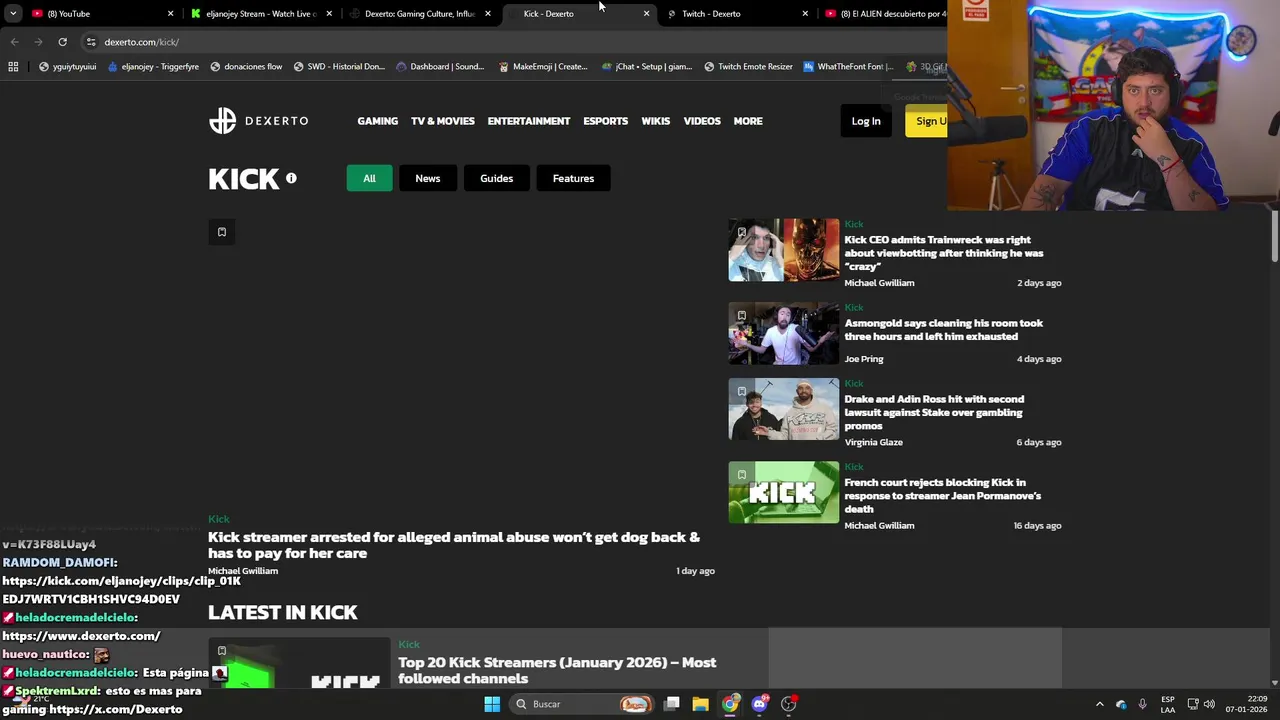Image resolution: width=1280 pixels, height=720 pixels.
Task: Open the Windows Start menu
Action: coord(492,704)
